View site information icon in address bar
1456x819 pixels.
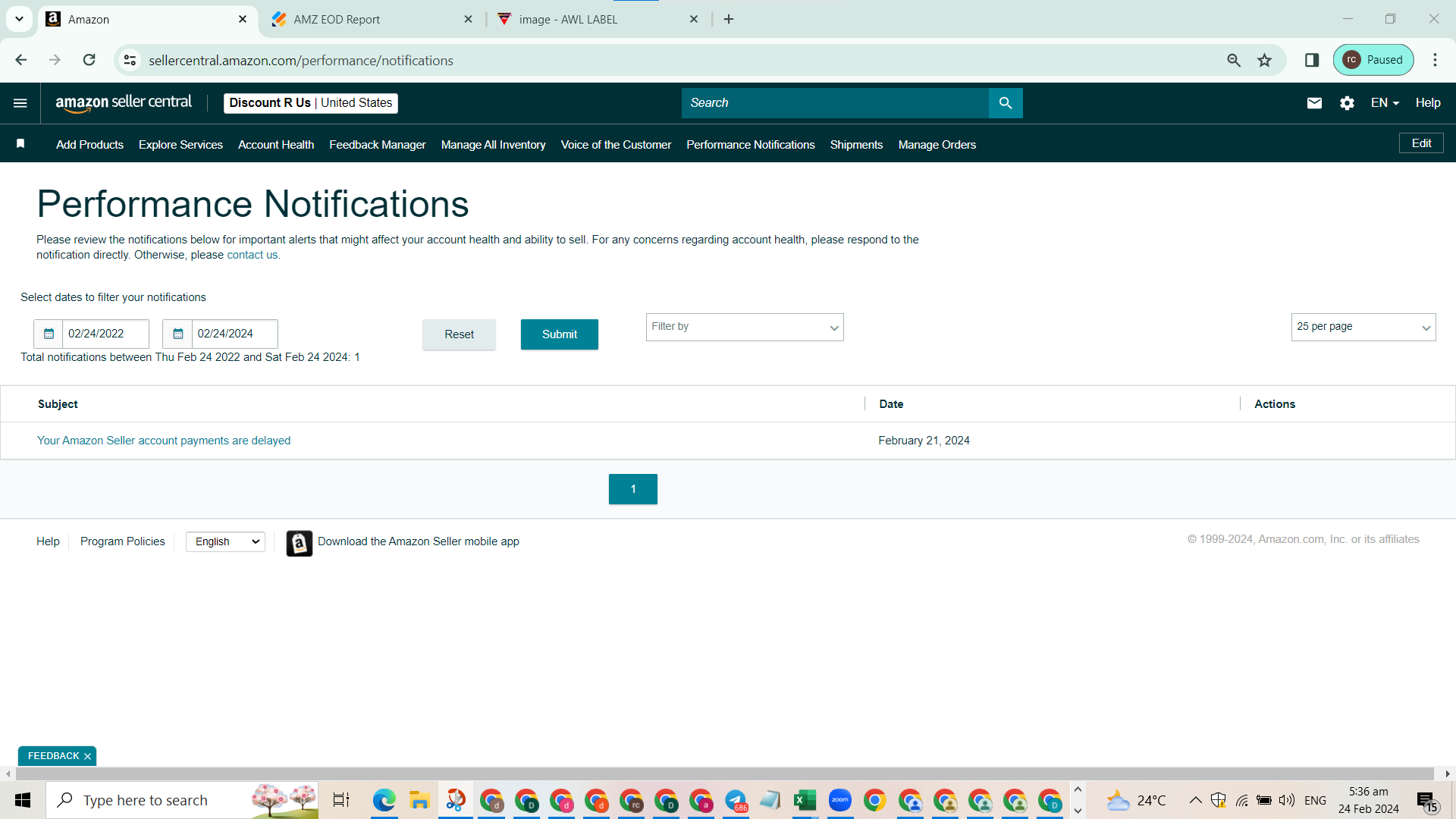130,60
